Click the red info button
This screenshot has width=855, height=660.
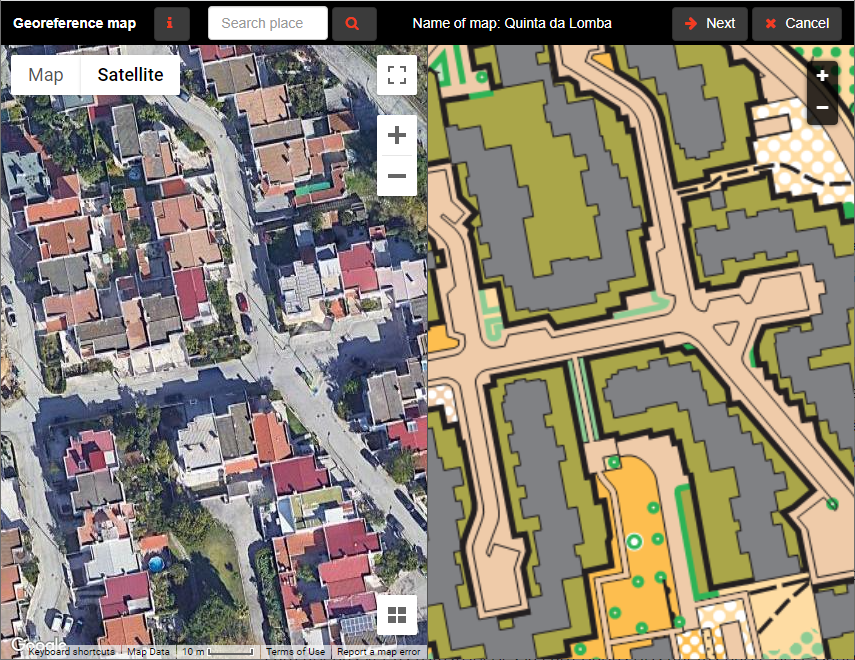[172, 23]
